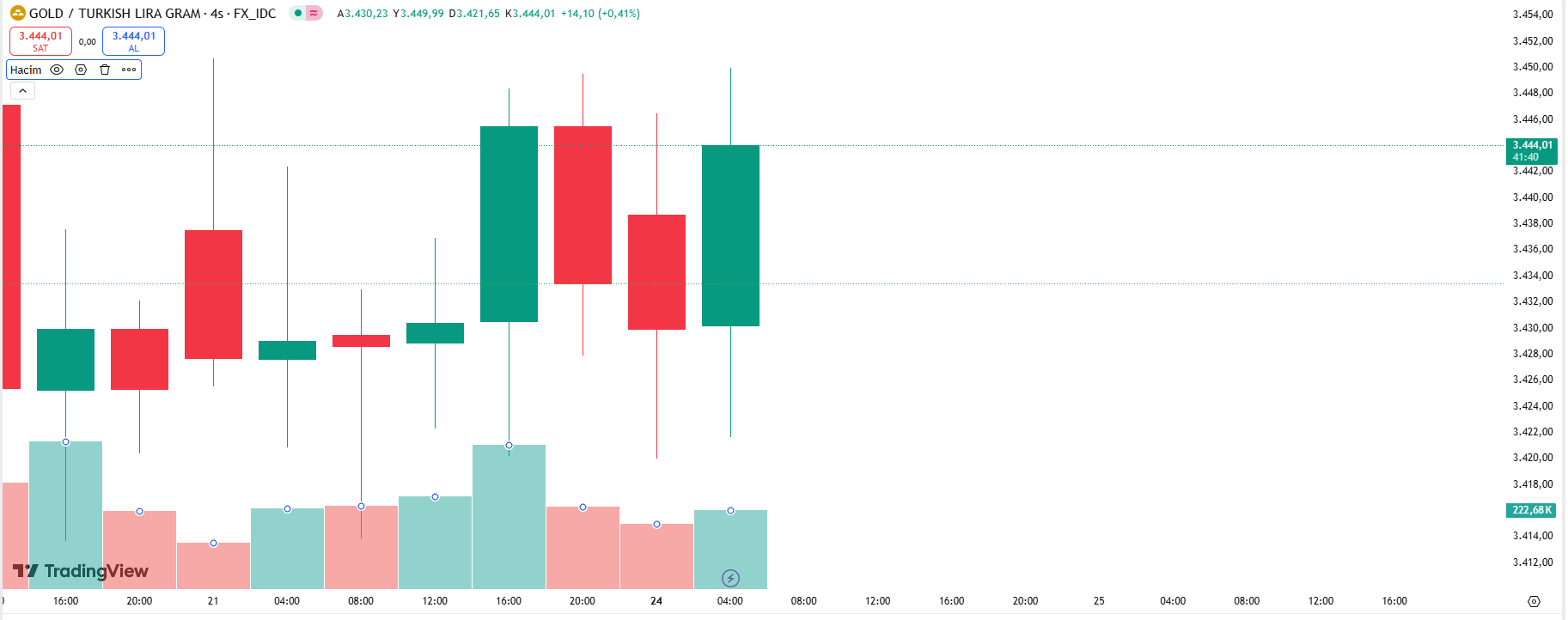Click the gold symbol logo icon
1568x620 pixels.
pyautogui.click(x=17, y=13)
